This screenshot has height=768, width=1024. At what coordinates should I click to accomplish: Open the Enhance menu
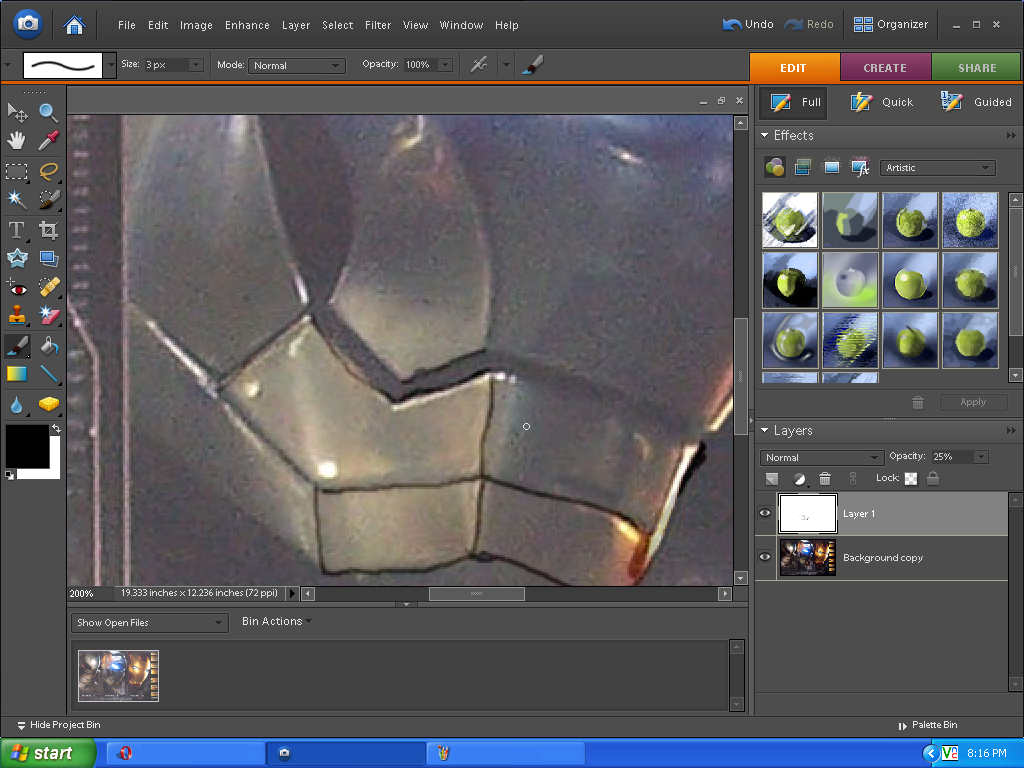(x=247, y=25)
